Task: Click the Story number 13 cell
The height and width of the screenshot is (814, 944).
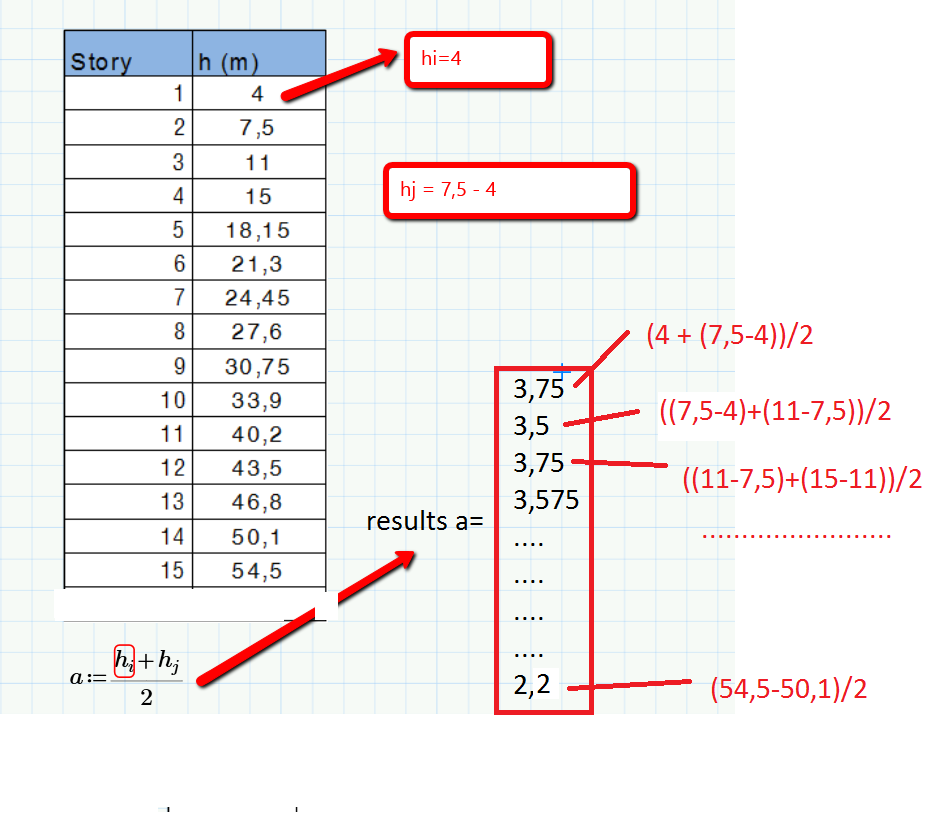Action: point(128,502)
